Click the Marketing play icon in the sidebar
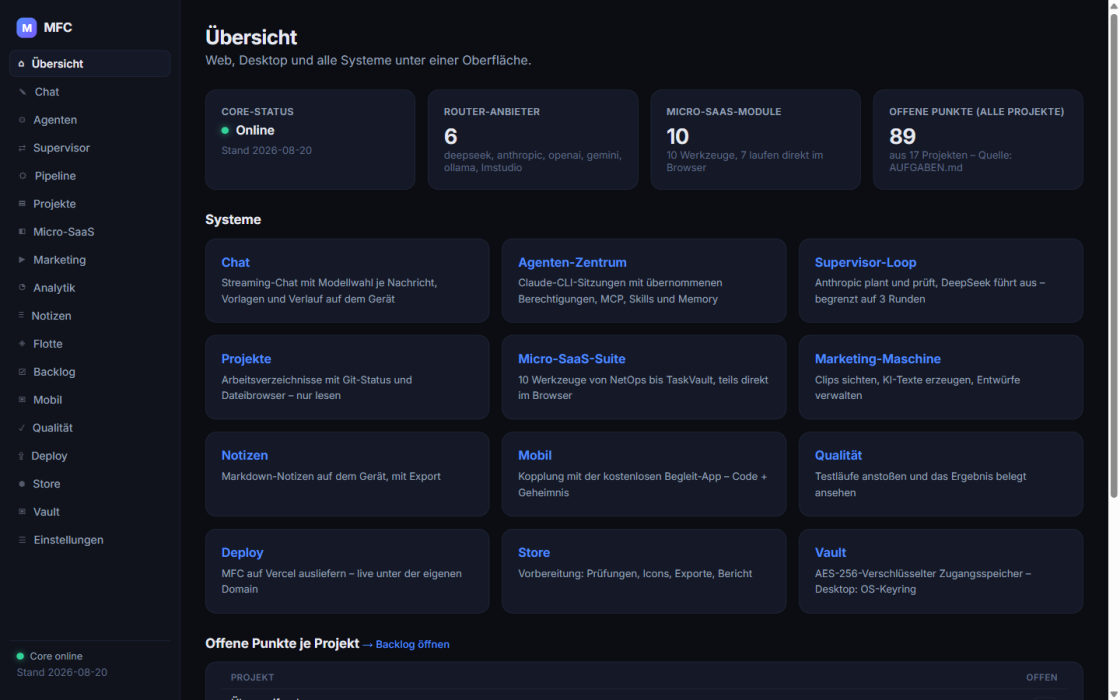1120x700 pixels. [22, 259]
